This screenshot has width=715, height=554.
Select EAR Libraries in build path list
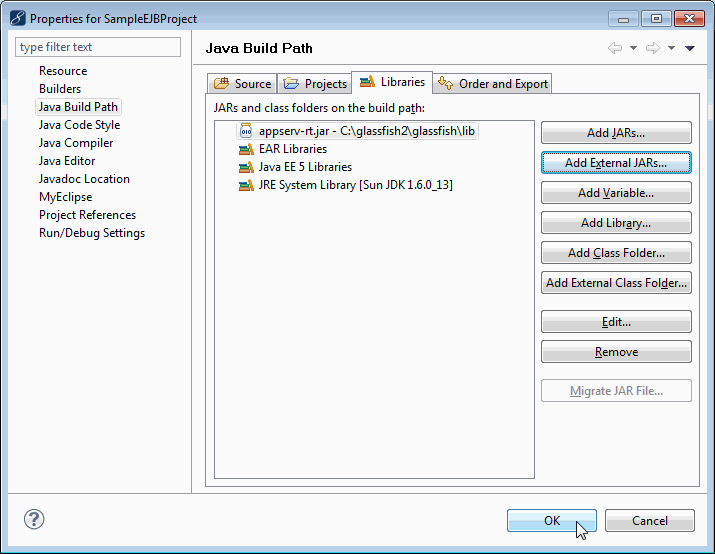[292, 149]
